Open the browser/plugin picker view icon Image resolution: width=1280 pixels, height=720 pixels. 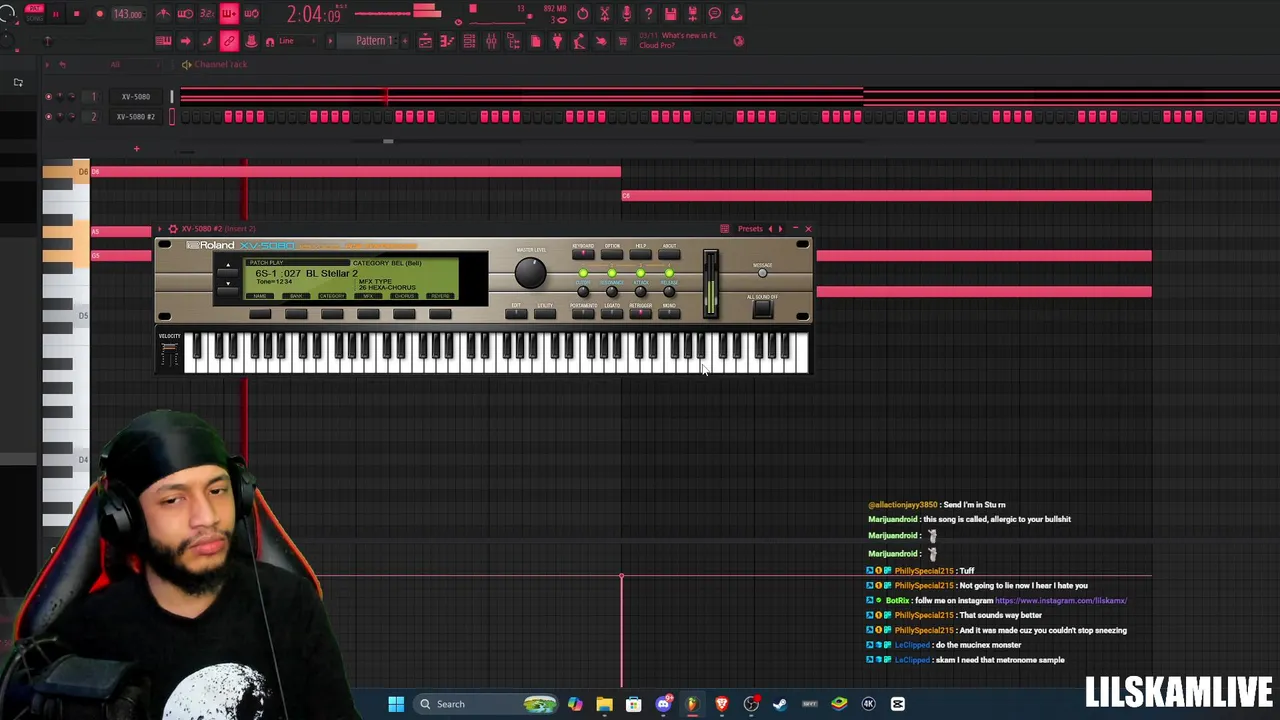point(512,41)
